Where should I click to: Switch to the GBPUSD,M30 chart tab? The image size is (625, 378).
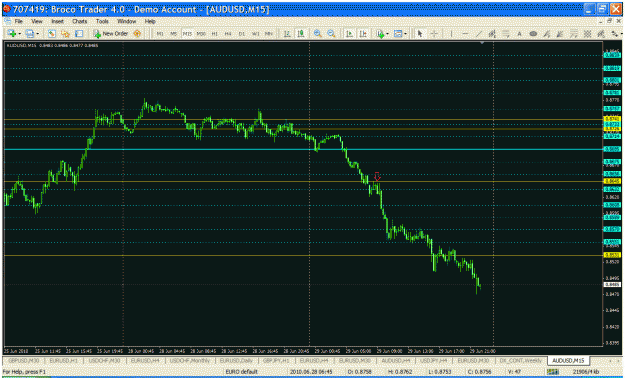[24, 360]
